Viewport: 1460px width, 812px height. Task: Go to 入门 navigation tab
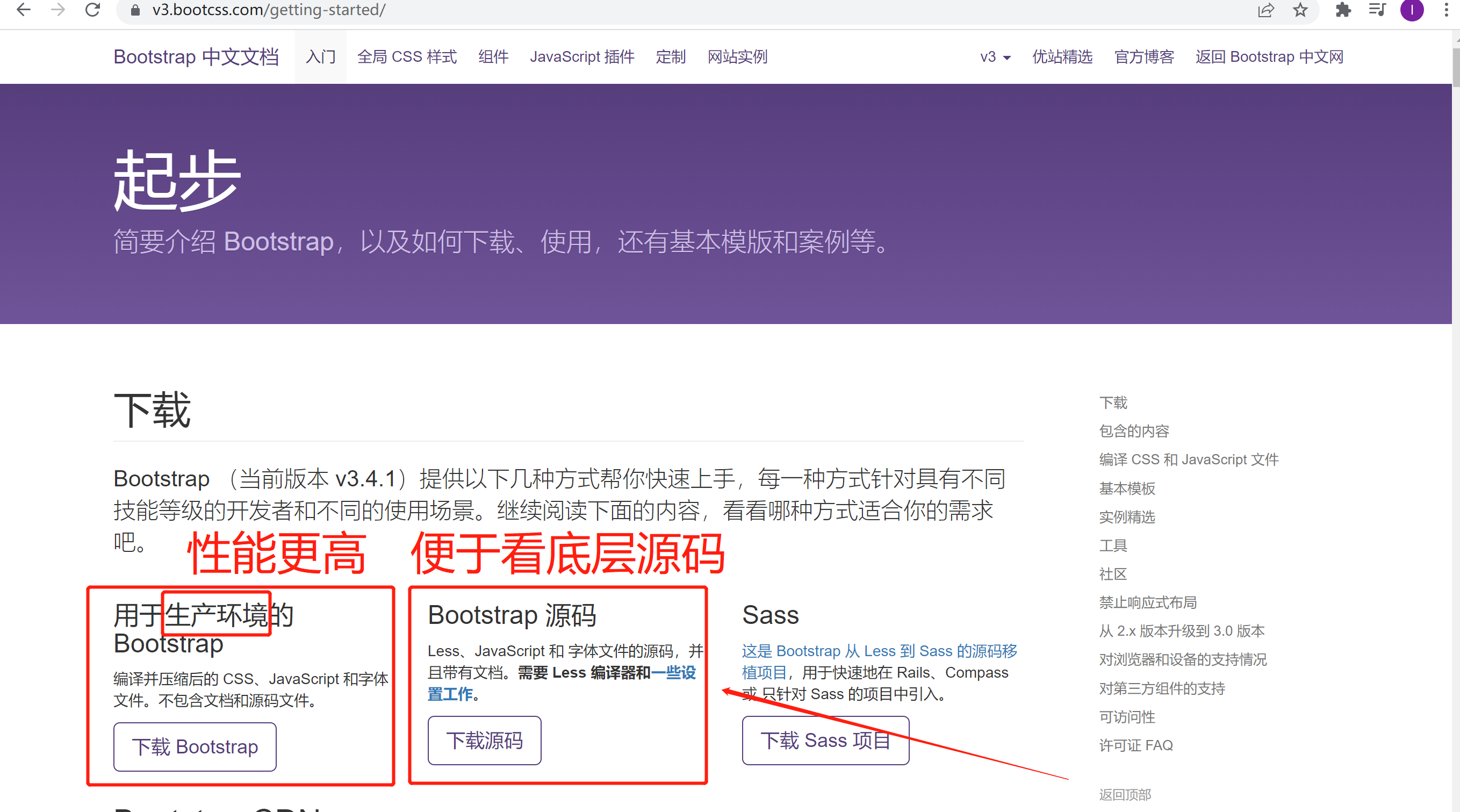point(320,57)
